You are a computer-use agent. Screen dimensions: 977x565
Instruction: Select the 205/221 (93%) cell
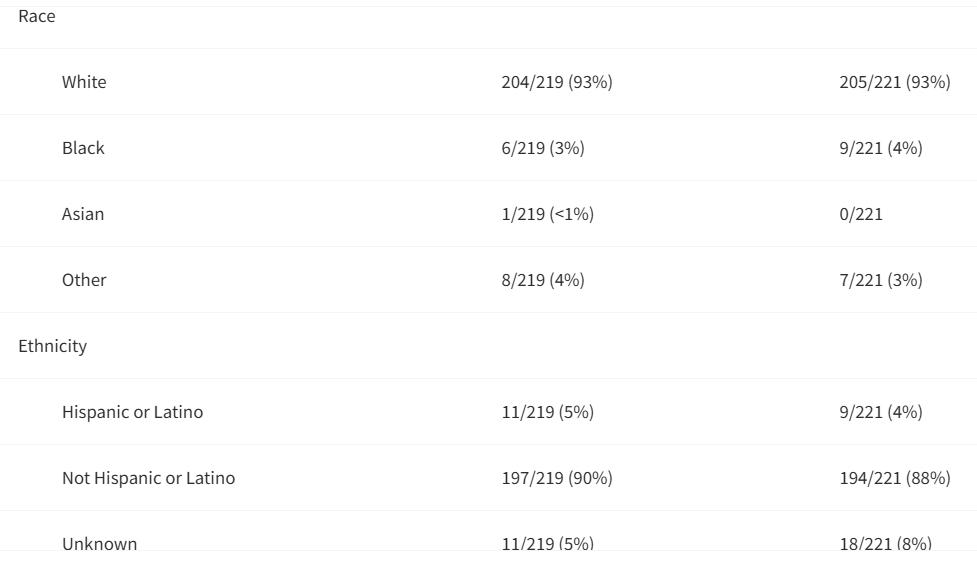pyautogui.click(x=894, y=82)
